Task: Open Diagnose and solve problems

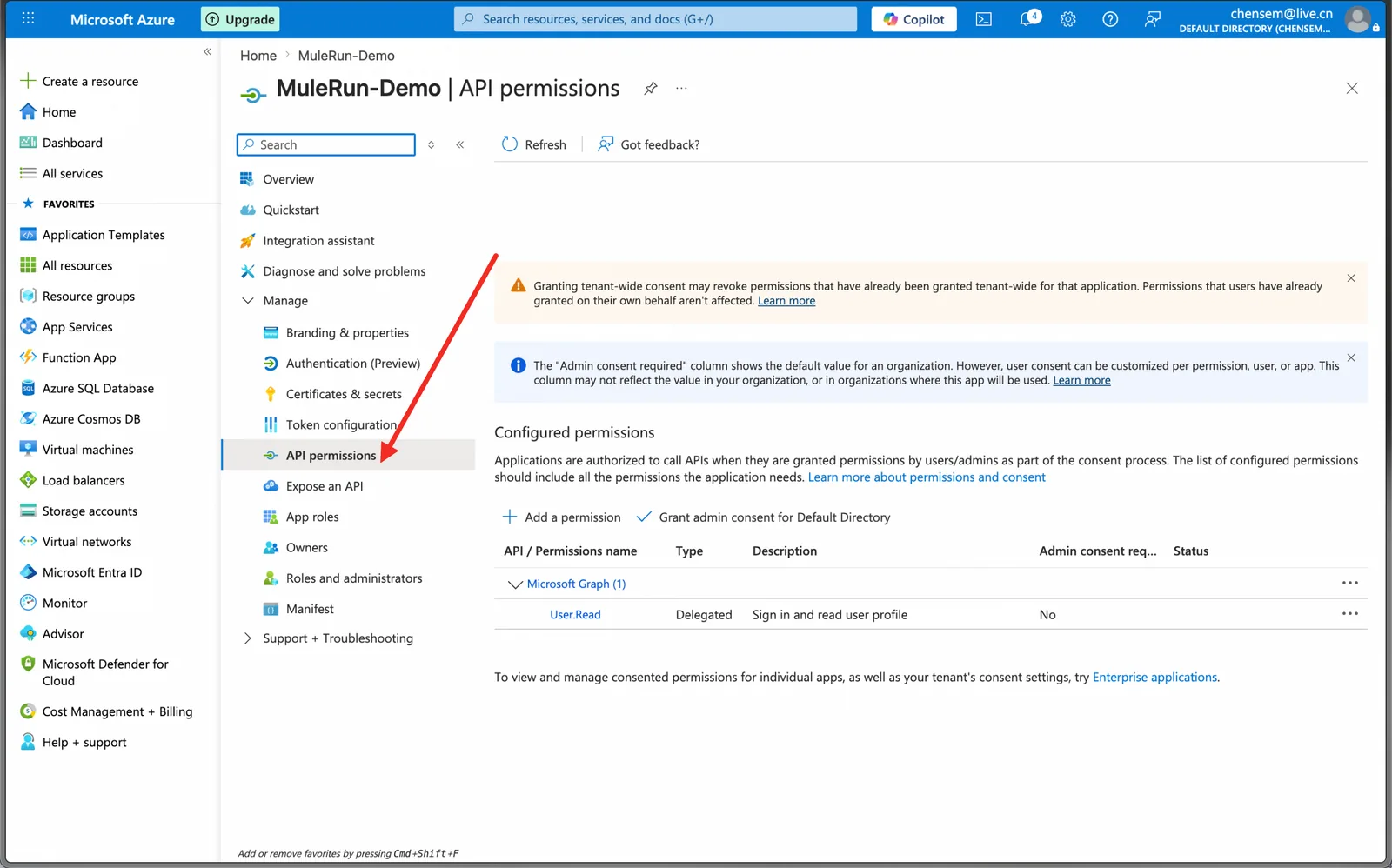Action: (332, 271)
